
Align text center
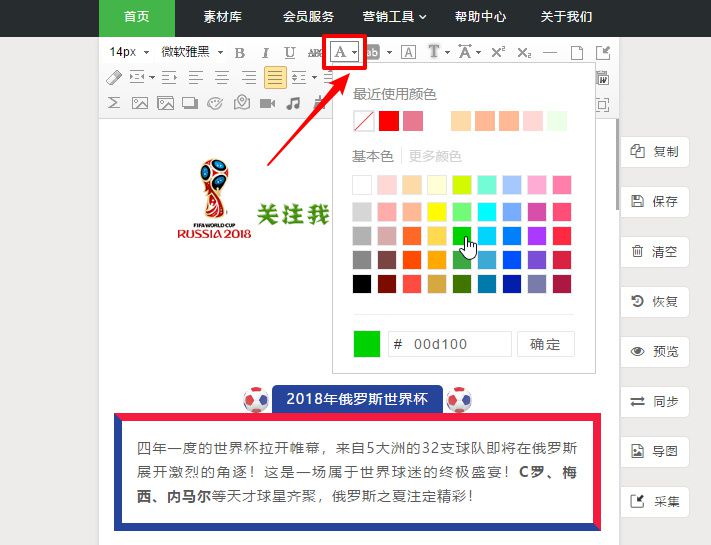[x=222, y=78]
